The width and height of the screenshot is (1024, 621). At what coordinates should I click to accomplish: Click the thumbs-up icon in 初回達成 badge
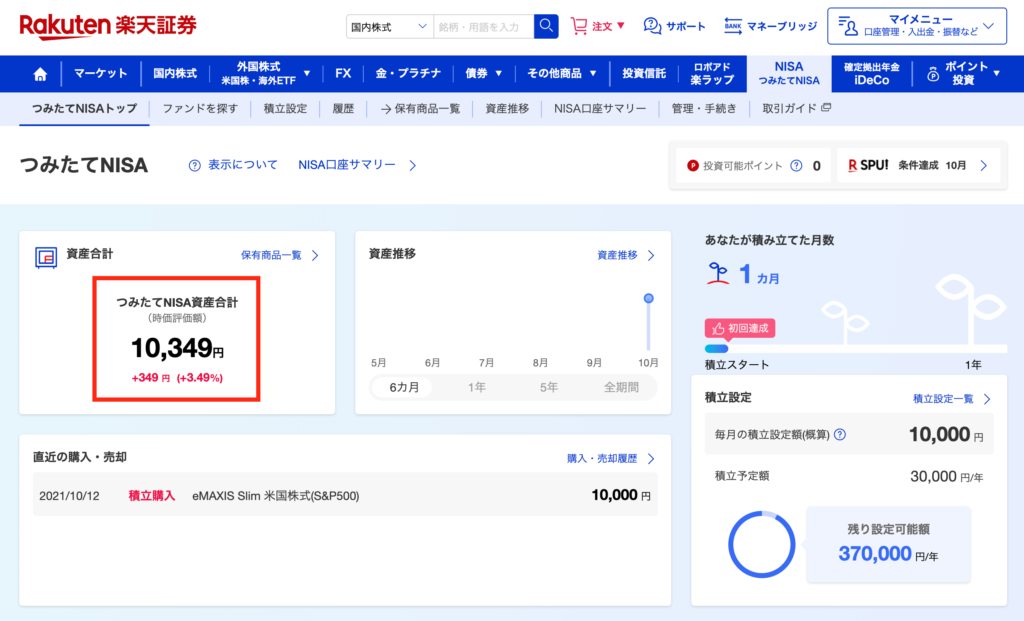pyautogui.click(x=718, y=328)
